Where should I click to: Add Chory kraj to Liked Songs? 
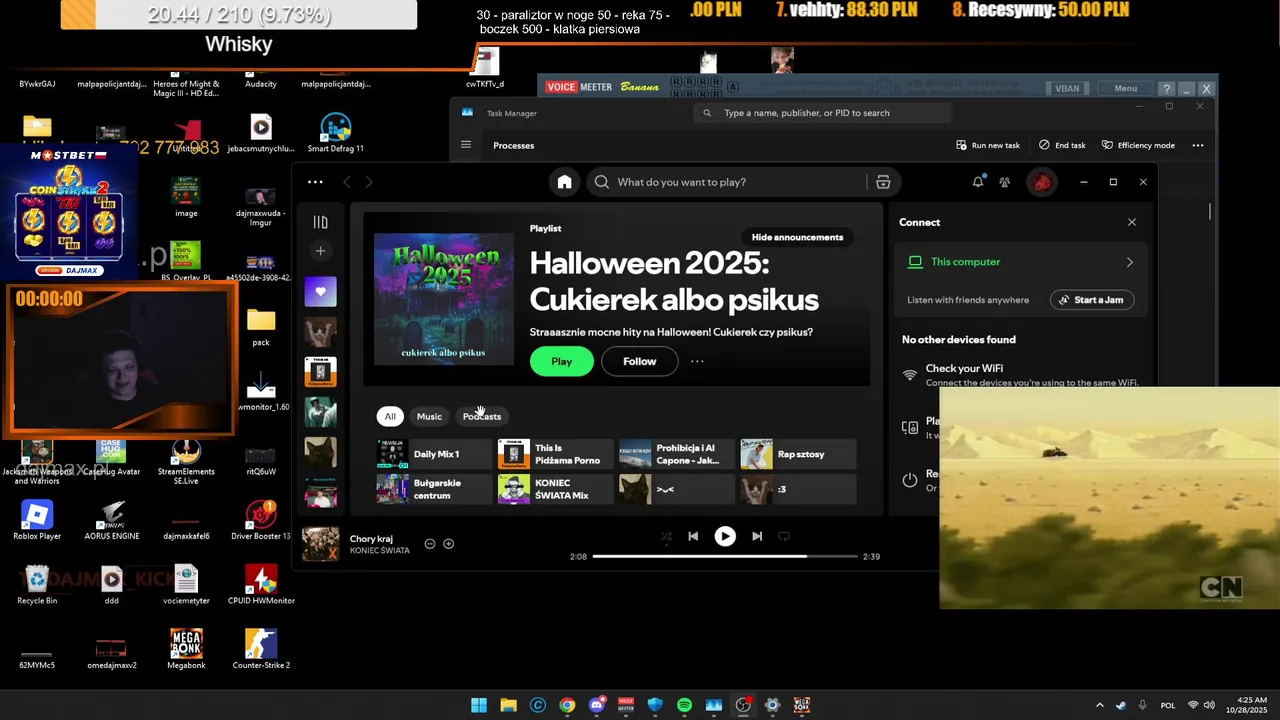[449, 544]
